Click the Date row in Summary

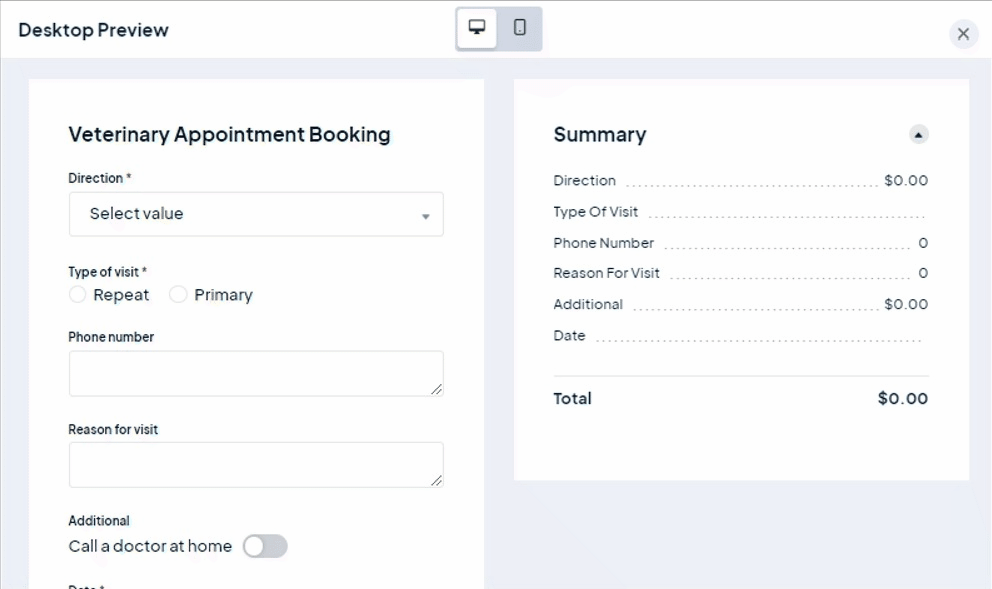[570, 336]
